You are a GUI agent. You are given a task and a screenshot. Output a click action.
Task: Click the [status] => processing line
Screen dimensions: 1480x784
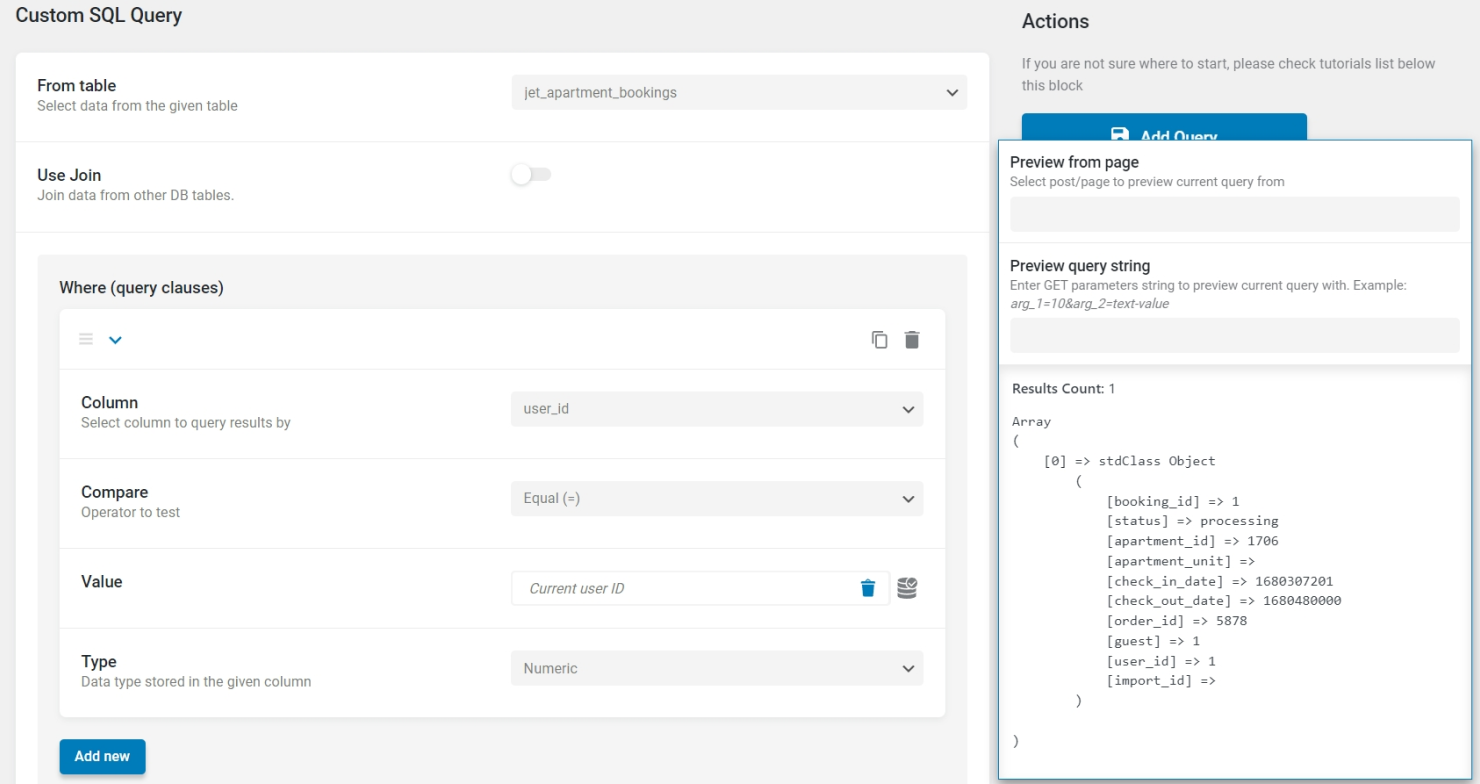[1192, 521]
